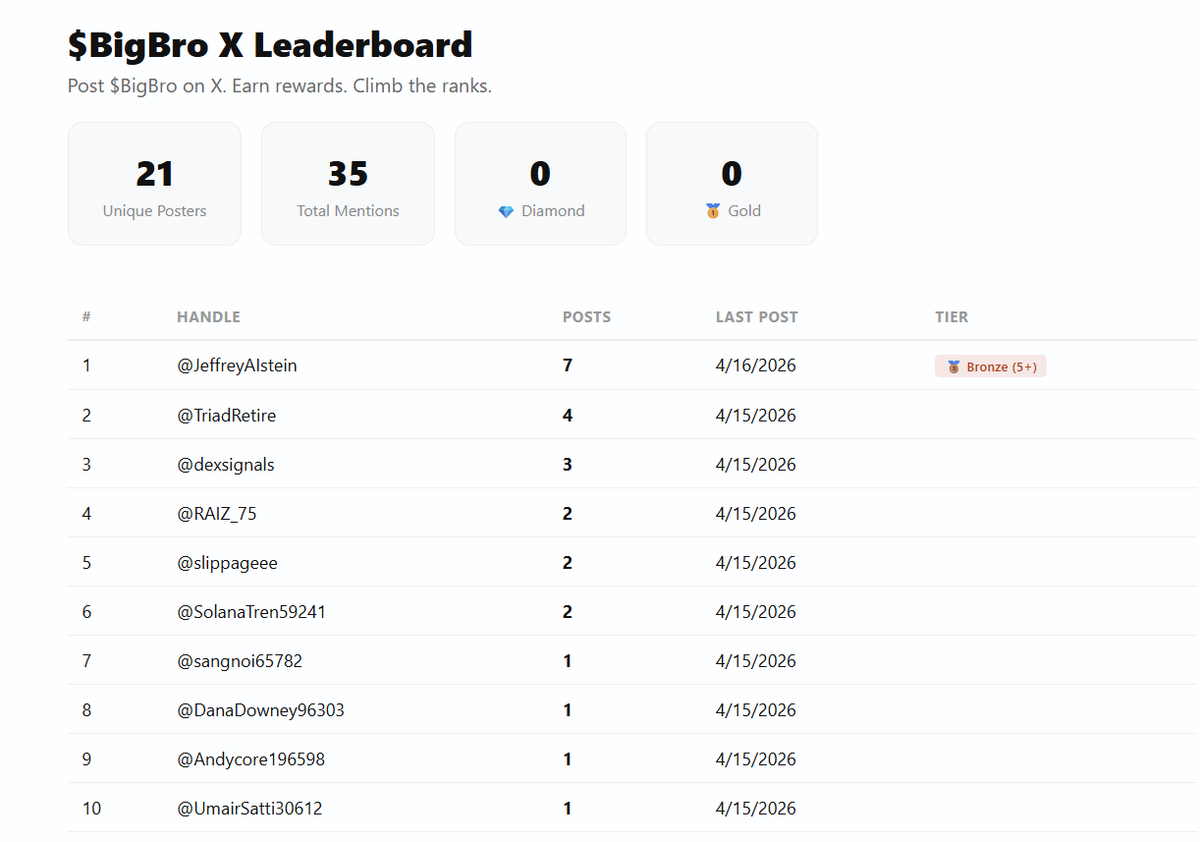This screenshot has height=842, width=1200.
Task: Click the gold medal icon in Gold card
Action: pos(713,211)
